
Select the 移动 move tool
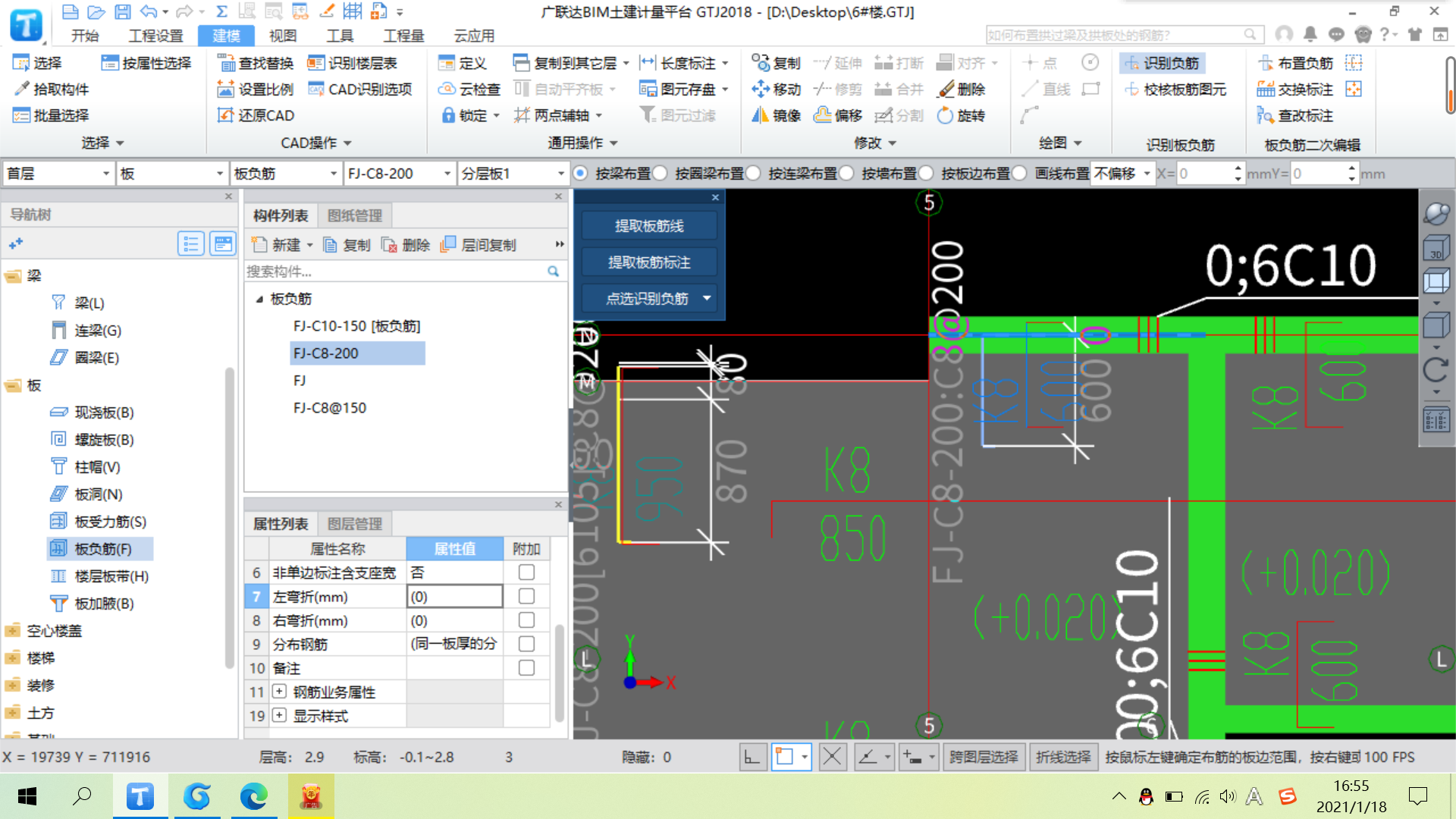pos(776,89)
